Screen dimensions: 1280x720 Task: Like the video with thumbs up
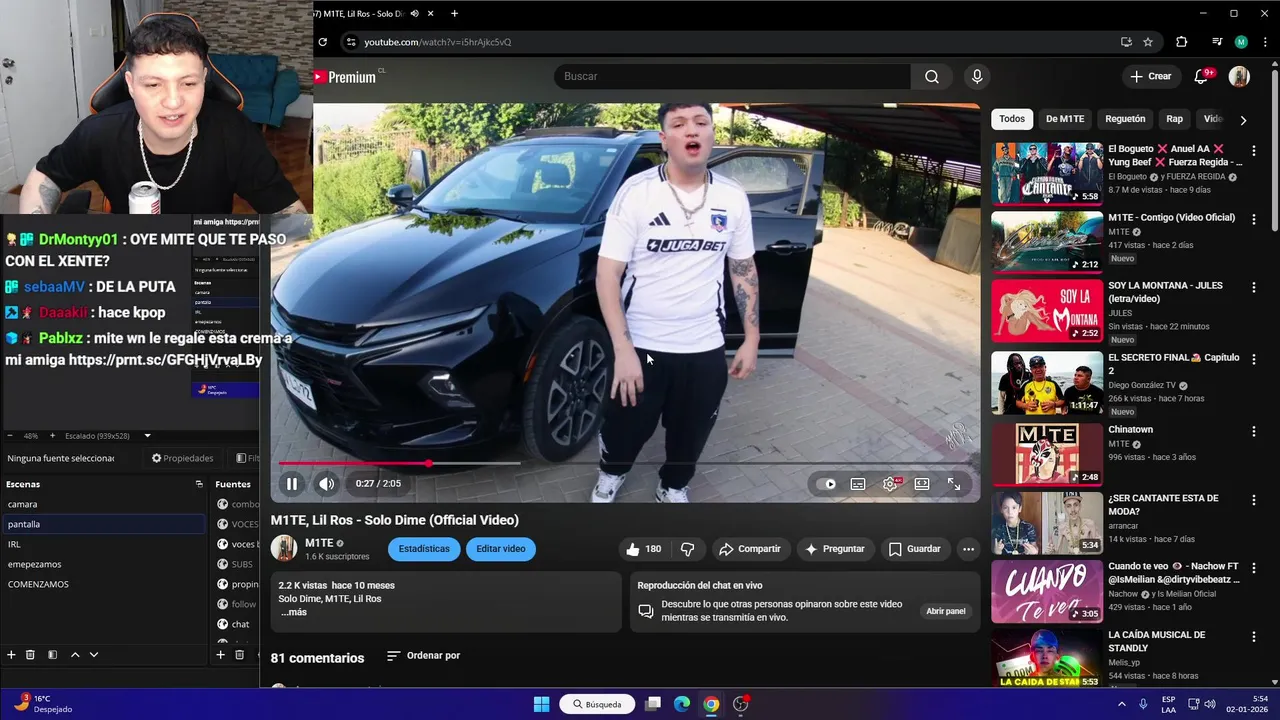pyautogui.click(x=644, y=549)
